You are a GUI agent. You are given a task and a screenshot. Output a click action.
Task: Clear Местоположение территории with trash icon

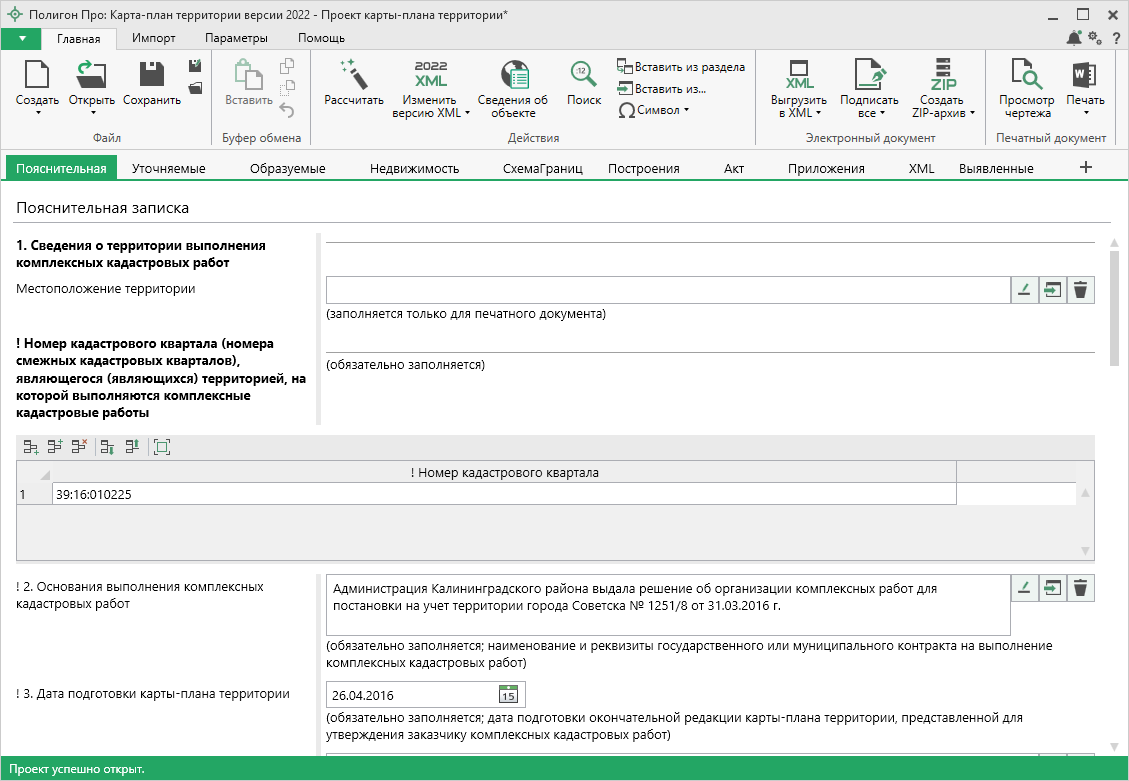tap(1080, 290)
